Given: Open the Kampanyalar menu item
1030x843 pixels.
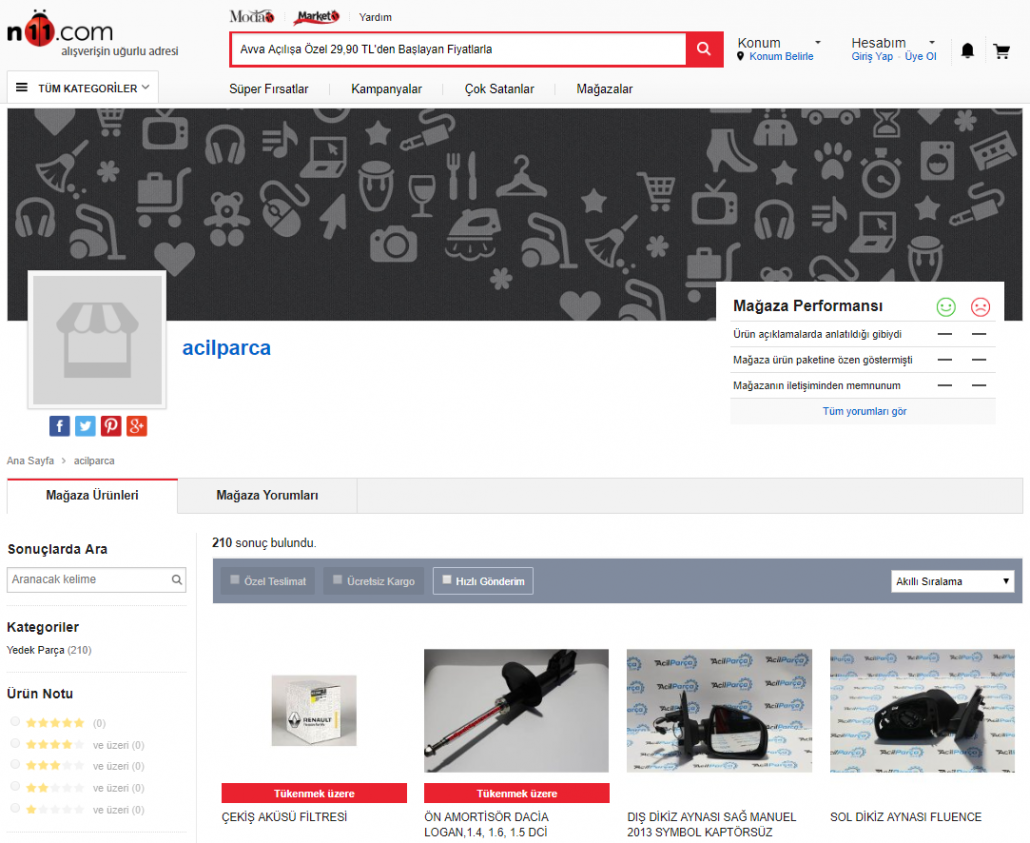Looking at the screenshot, I should (386, 89).
